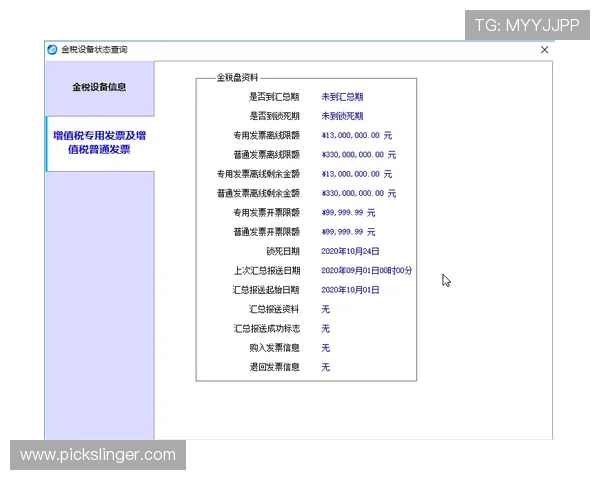Click the 购入发票信息 value 无
Screen dimensions: 600x480
[x=326, y=348]
